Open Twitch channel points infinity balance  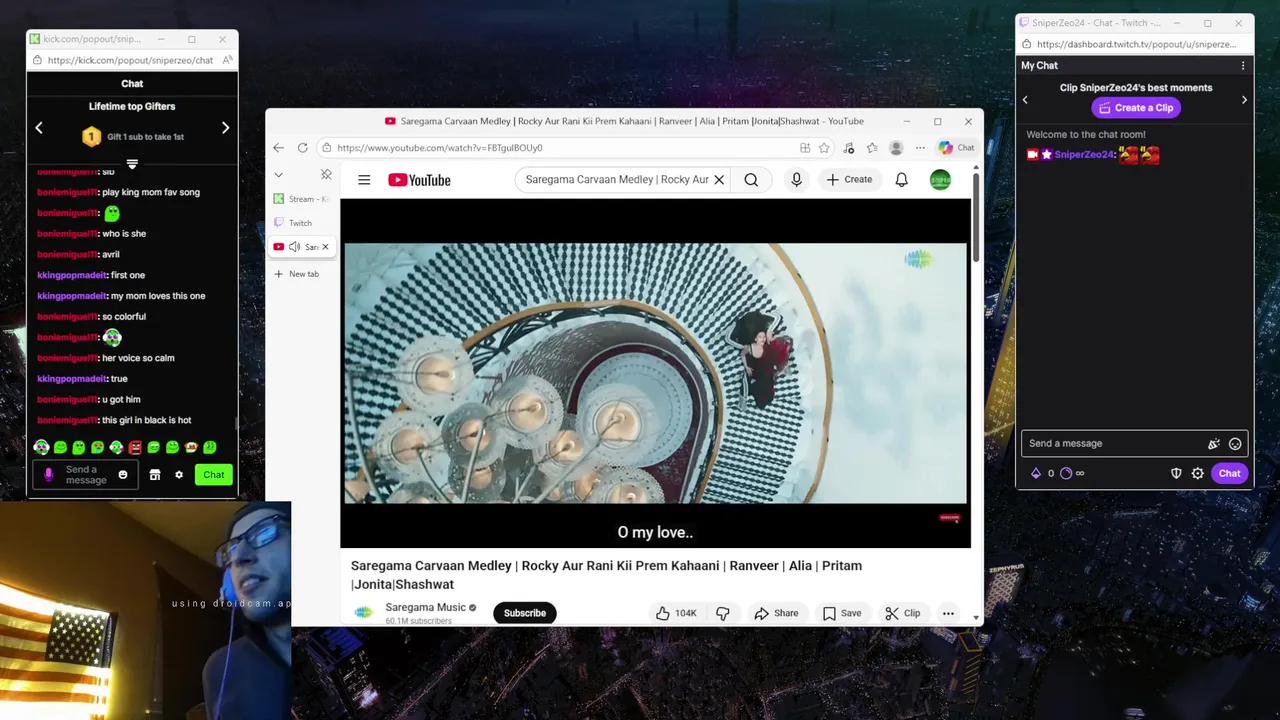[1072, 474]
